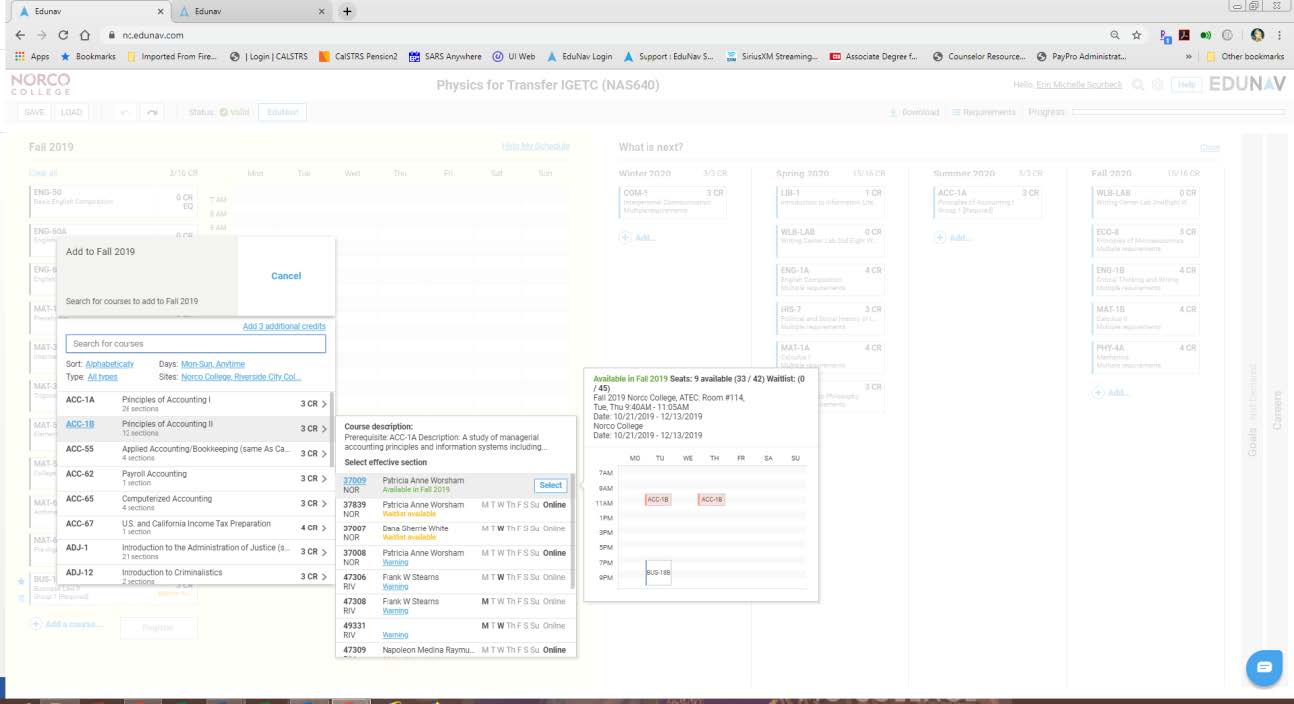Open the EduNav Login bookmark

tap(578, 57)
